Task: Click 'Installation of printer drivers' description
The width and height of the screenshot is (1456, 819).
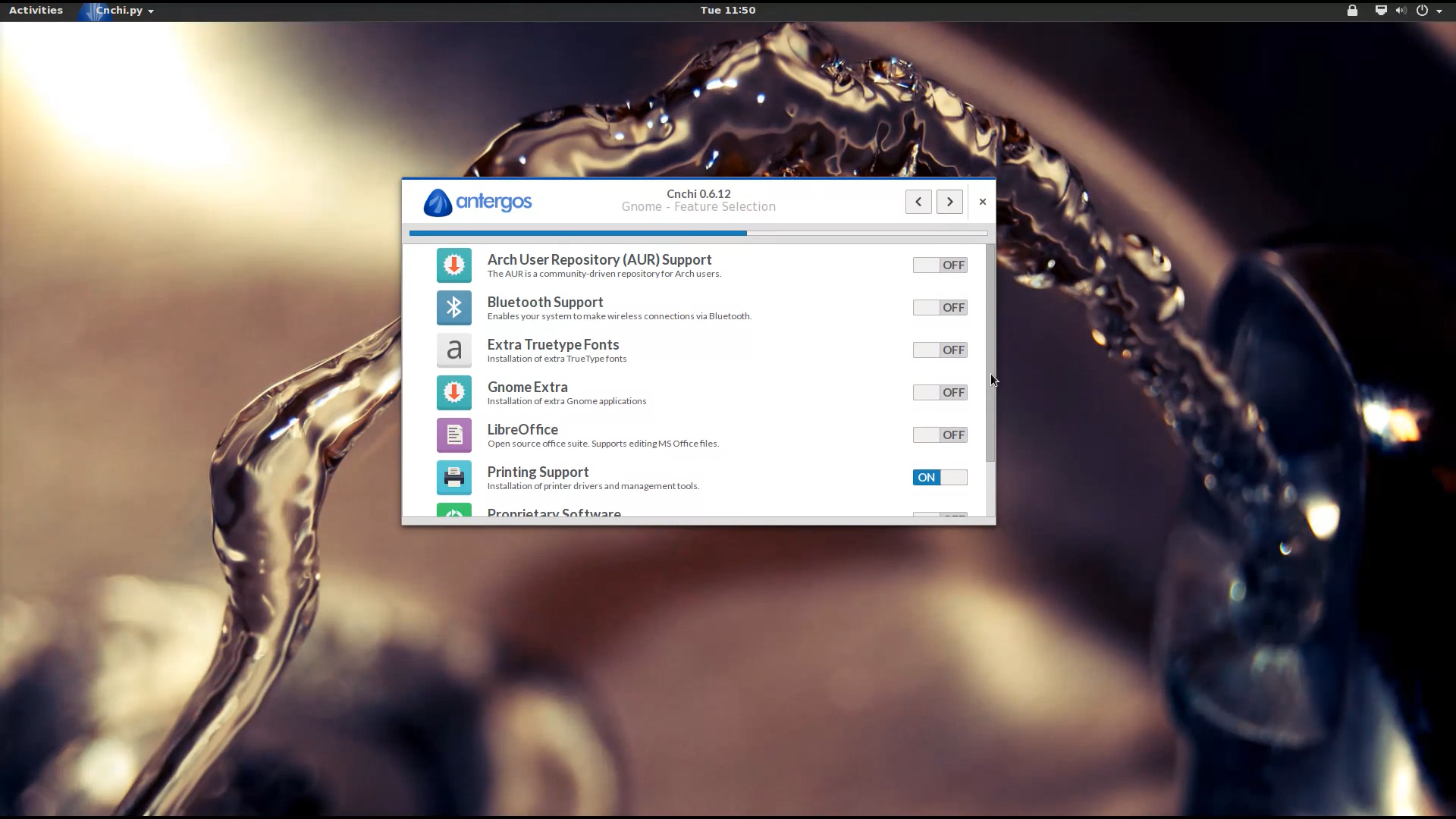Action: 593,486
